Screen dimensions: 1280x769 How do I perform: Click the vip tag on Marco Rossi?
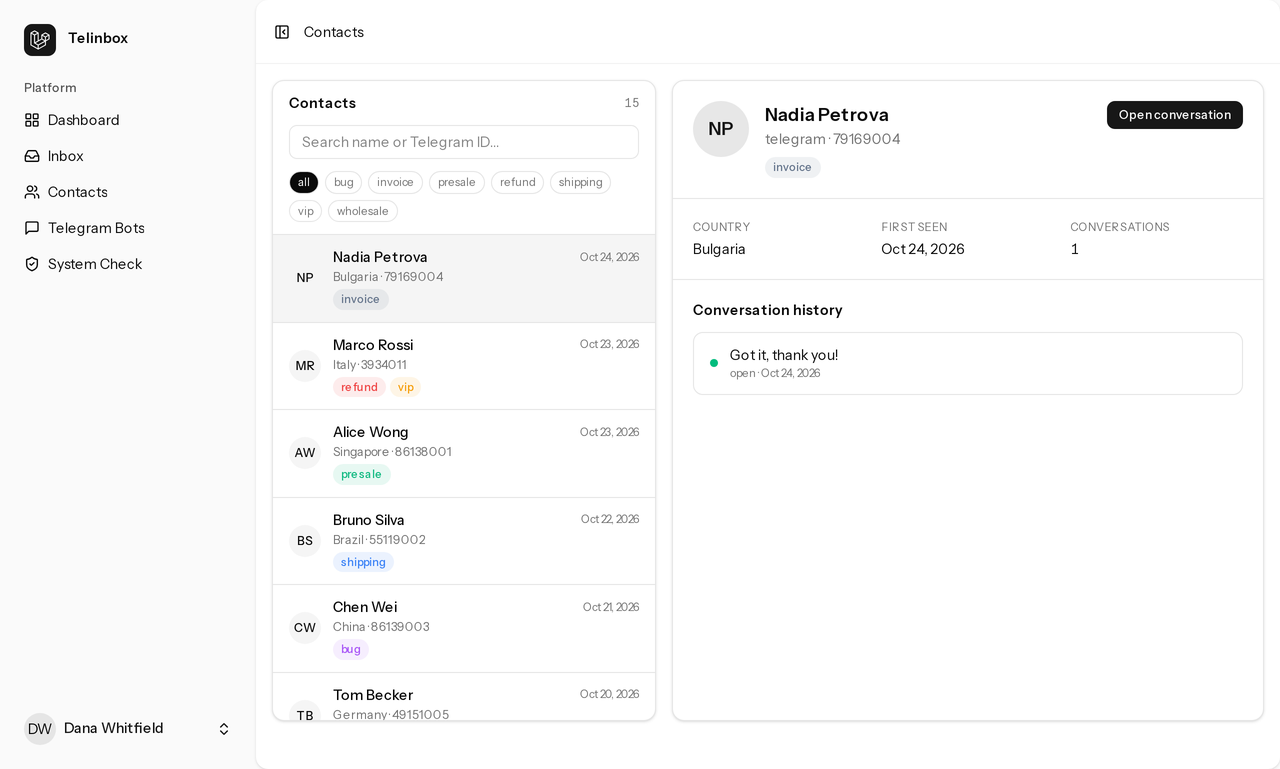(405, 387)
